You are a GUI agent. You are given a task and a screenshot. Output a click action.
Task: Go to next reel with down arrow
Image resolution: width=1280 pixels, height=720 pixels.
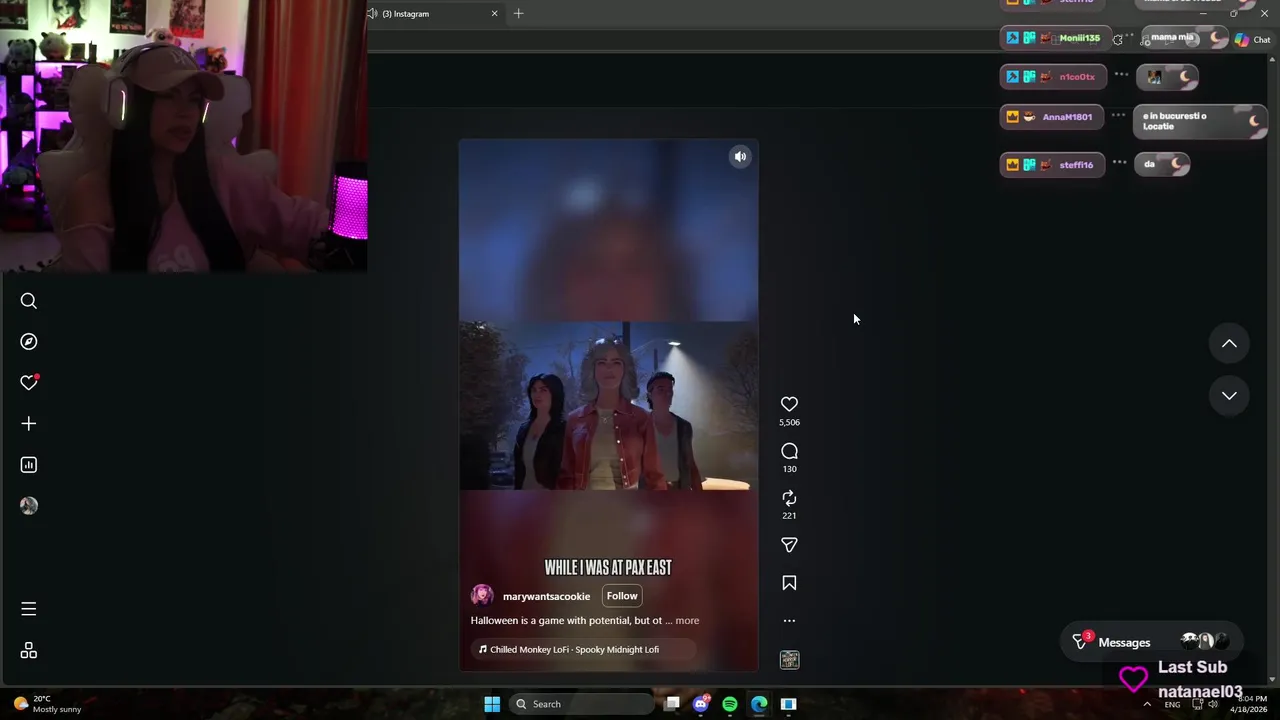(x=1229, y=396)
